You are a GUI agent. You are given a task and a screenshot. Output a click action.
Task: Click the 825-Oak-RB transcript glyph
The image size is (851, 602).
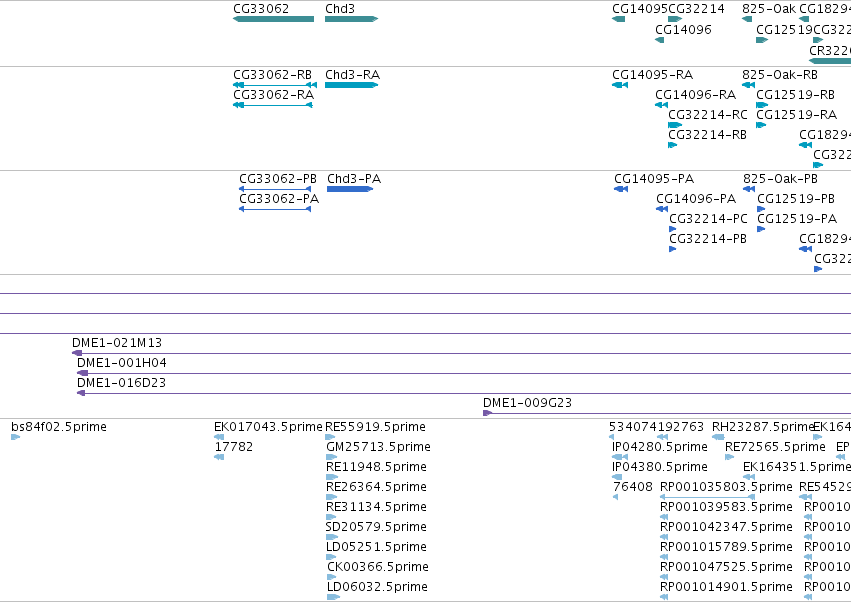[748, 85]
